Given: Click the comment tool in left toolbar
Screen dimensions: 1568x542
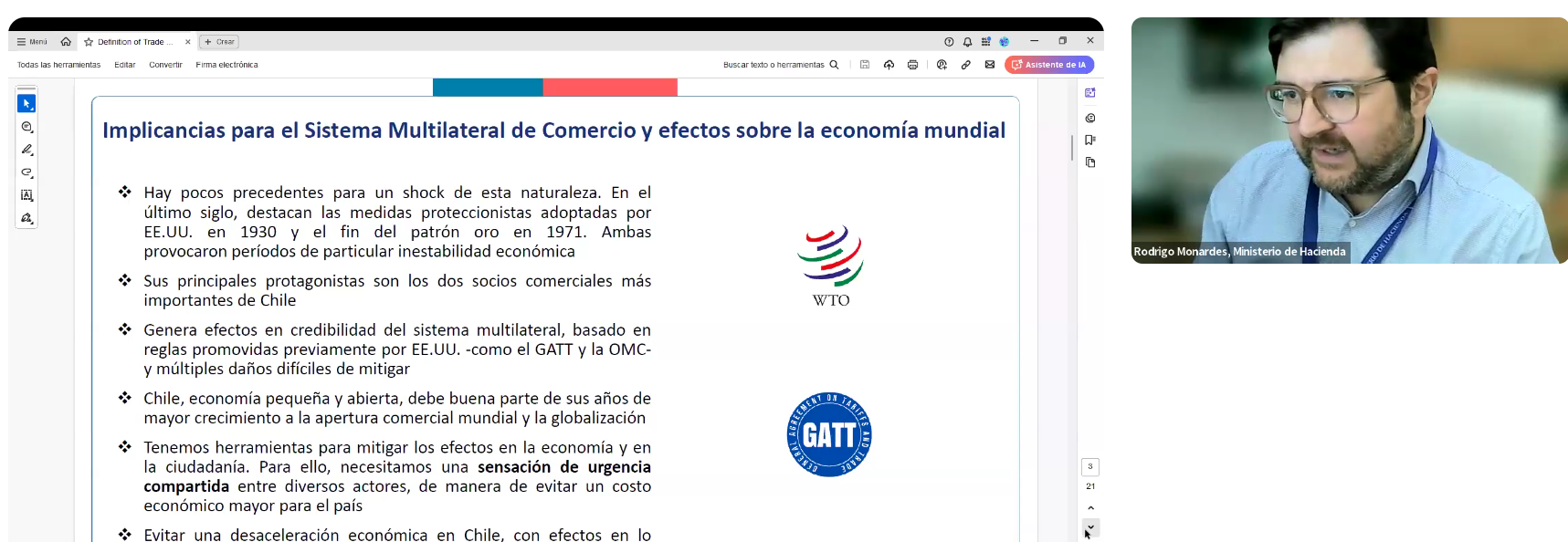Looking at the screenshot, I should coord(26,128).
